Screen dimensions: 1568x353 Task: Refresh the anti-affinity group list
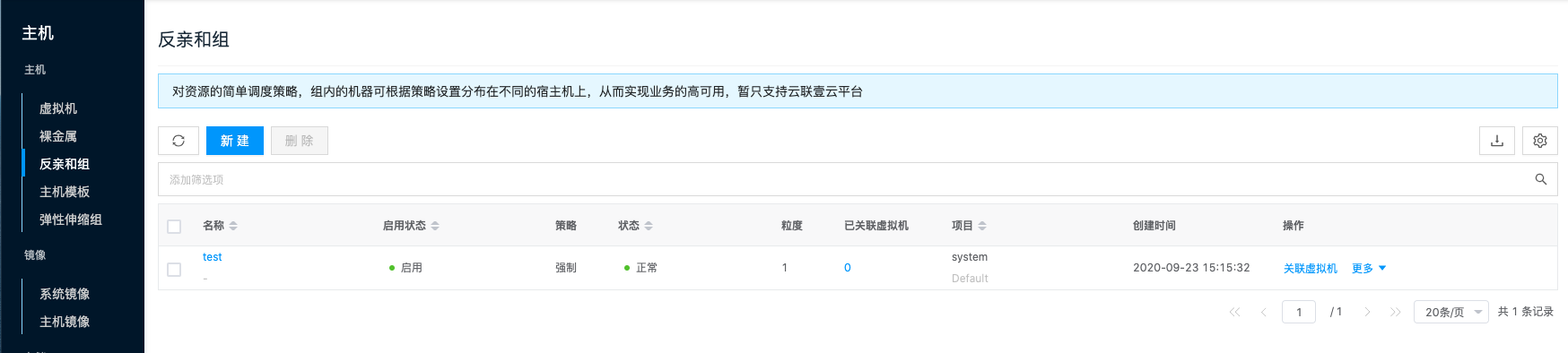[x=179, y=141]
